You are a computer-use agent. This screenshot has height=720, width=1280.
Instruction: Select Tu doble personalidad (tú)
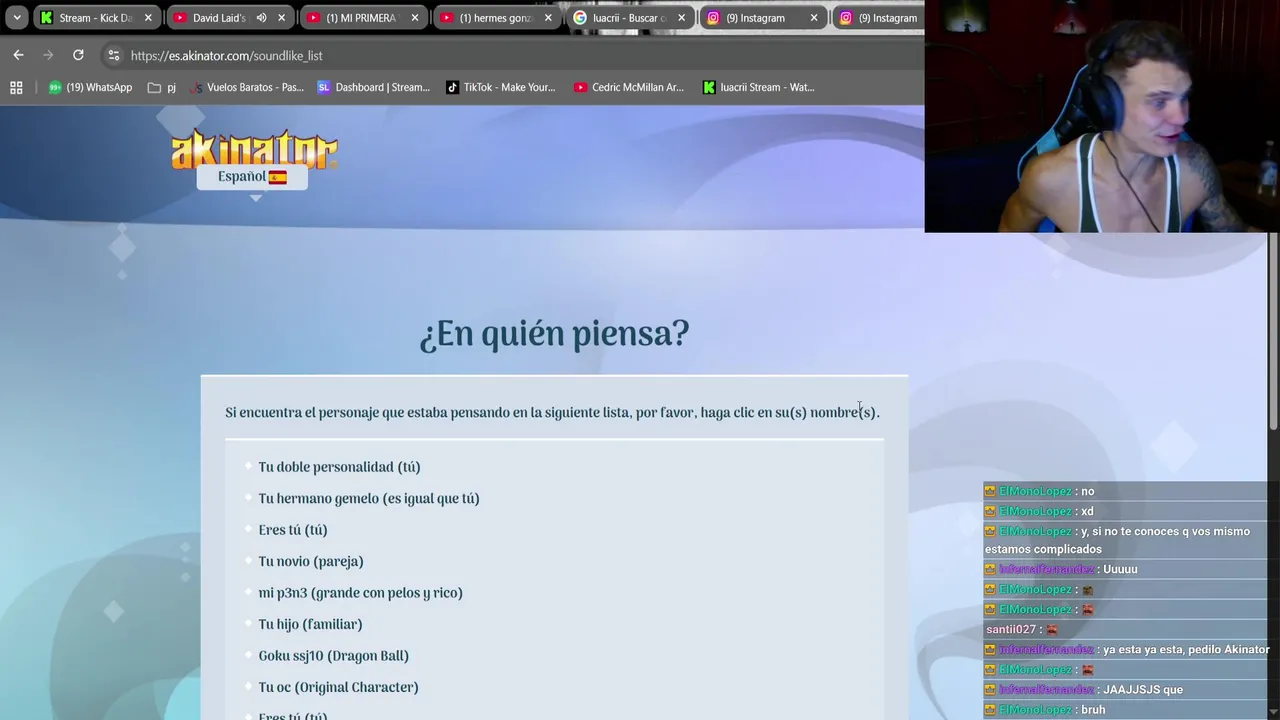click(x=339, y=467)
